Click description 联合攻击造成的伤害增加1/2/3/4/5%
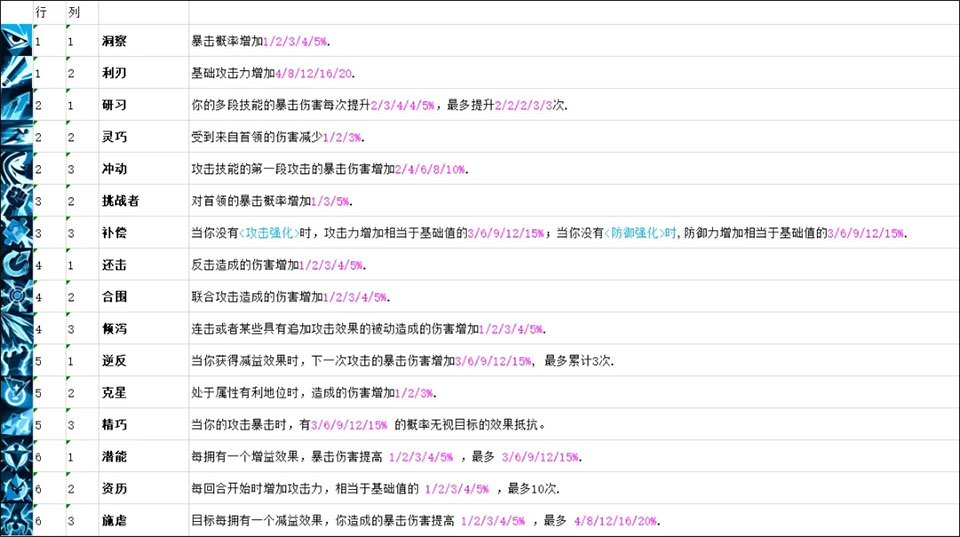The height and width of the screenshot is (537, 960). [291, 296]
